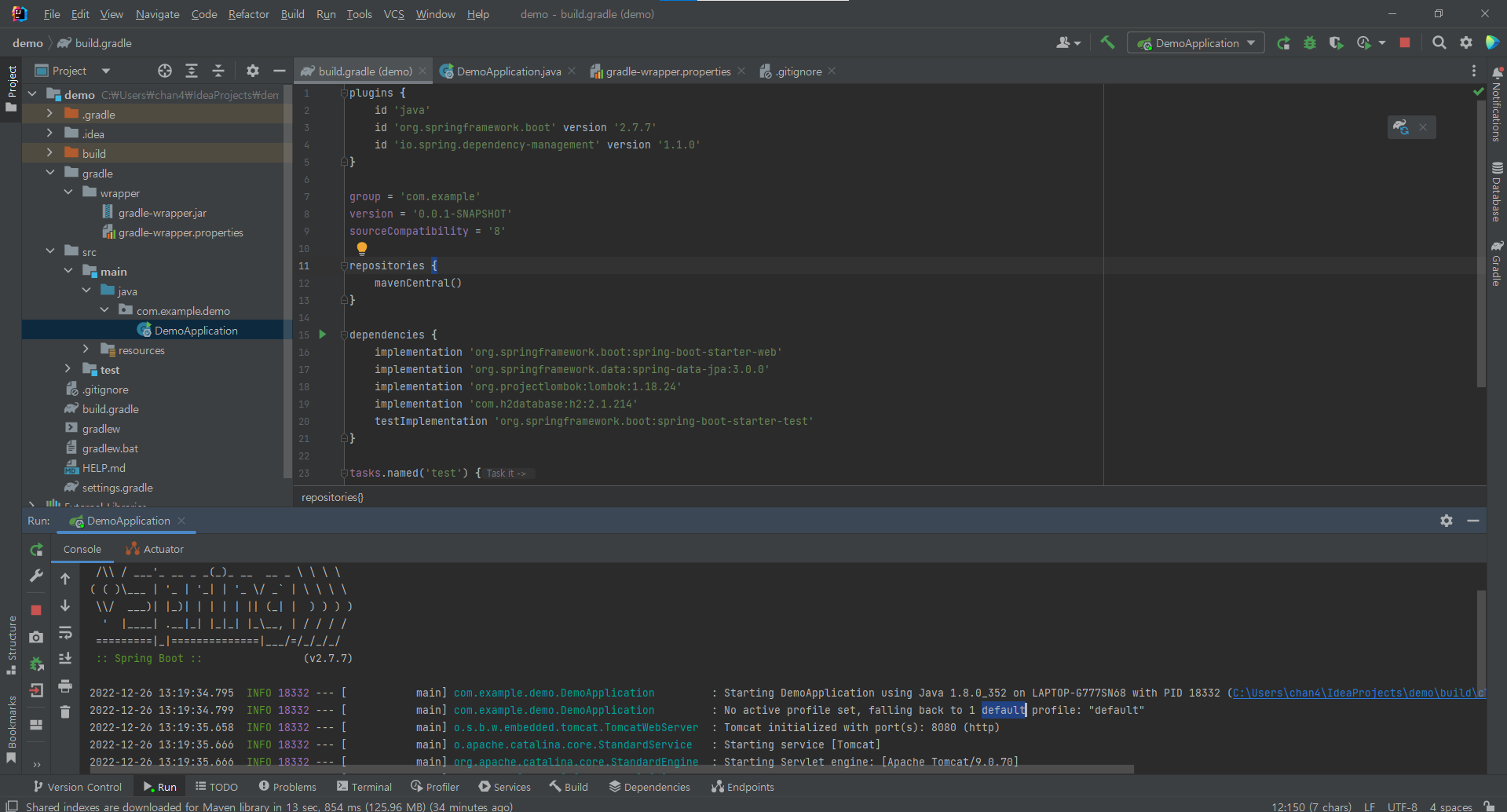The width and height of the screenshot is (1507, 812).
Task: Open the VCS menu
Action: tap(393, 14)
